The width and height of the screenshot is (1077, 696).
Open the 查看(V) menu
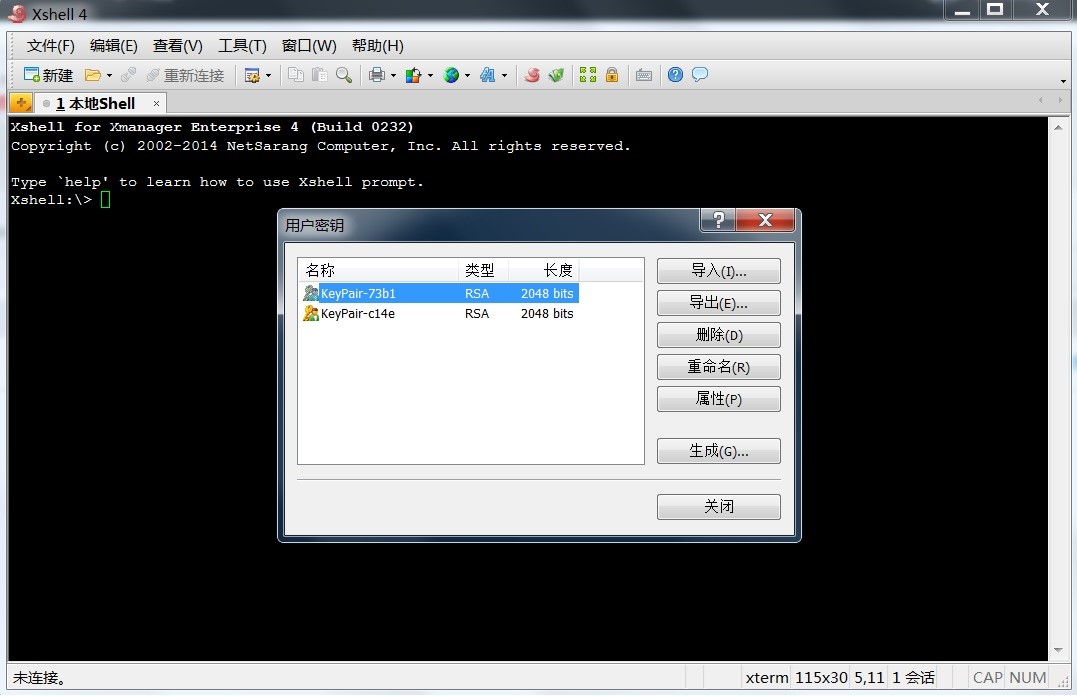click(178, 46)
